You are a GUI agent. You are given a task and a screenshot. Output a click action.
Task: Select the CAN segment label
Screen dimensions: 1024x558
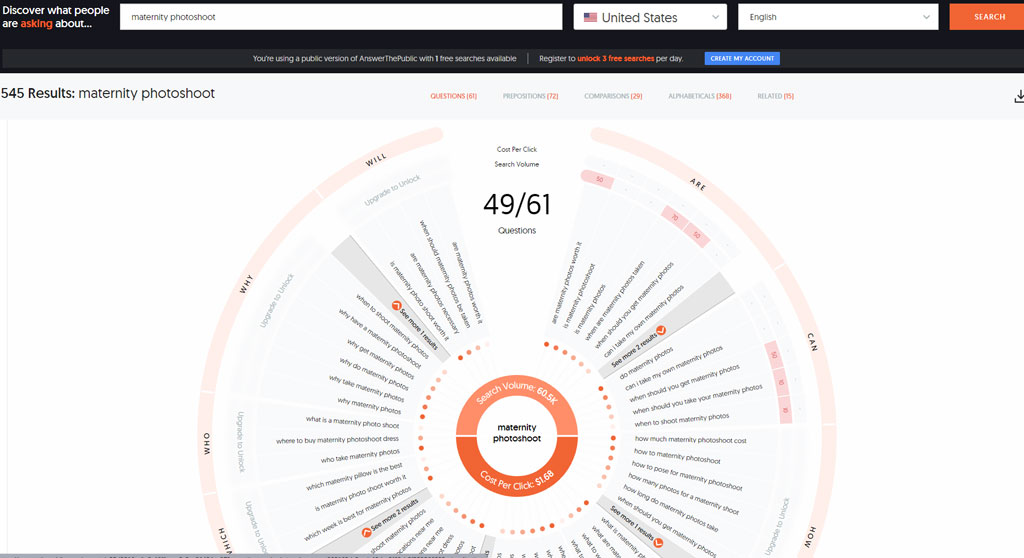pyautogui.click(x=812, y=342)
